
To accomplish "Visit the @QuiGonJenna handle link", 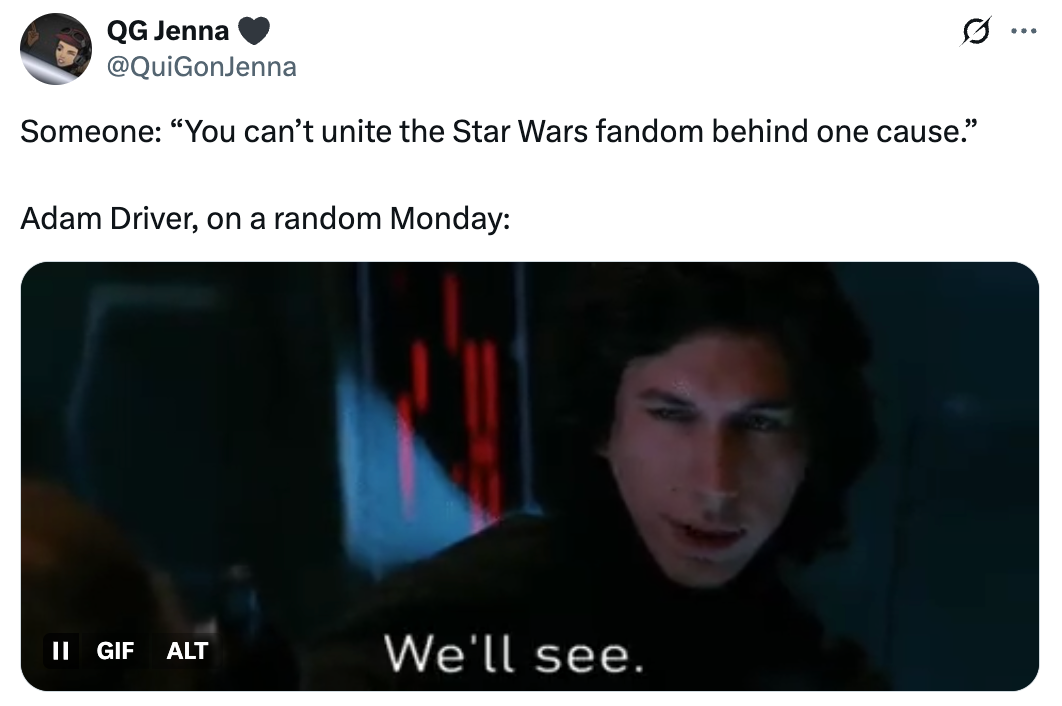I will [202, 67].
